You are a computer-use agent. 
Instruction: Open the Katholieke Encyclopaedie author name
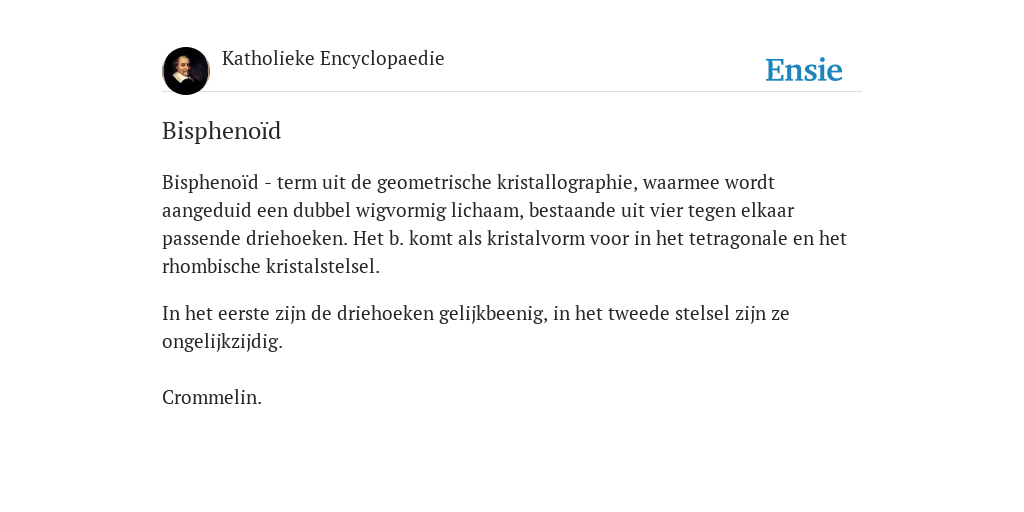click(x=333, y=58)
